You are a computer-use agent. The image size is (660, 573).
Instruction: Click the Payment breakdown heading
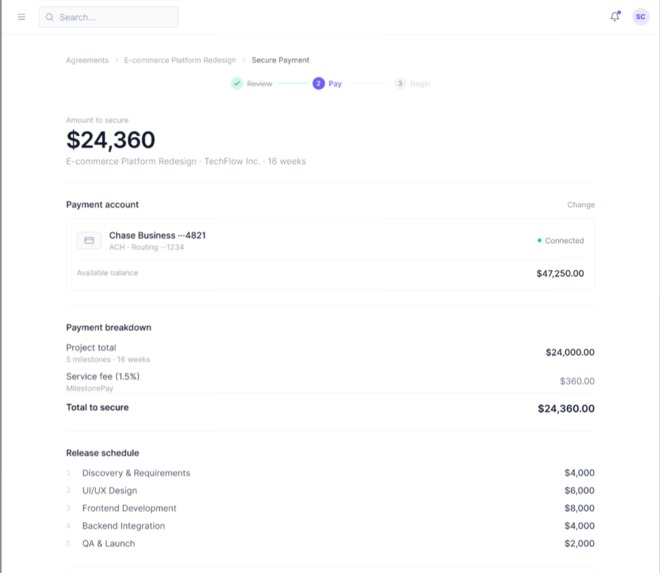(109, 328)
